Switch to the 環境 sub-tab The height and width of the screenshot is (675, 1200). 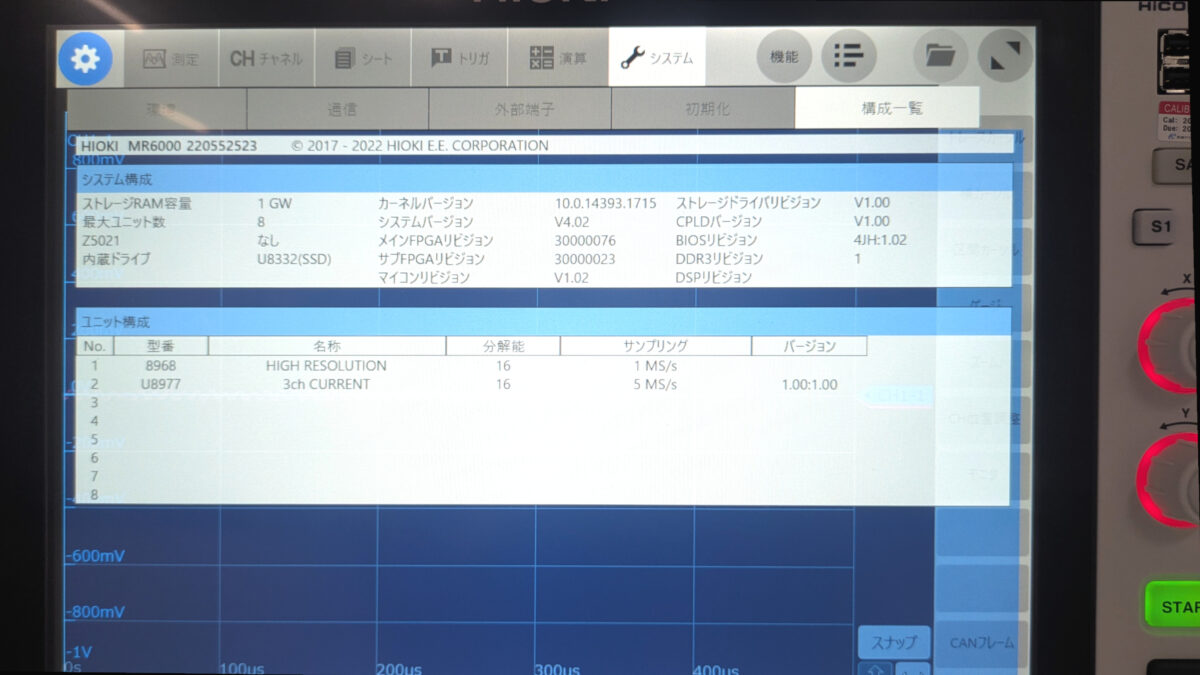click(157, 108)
